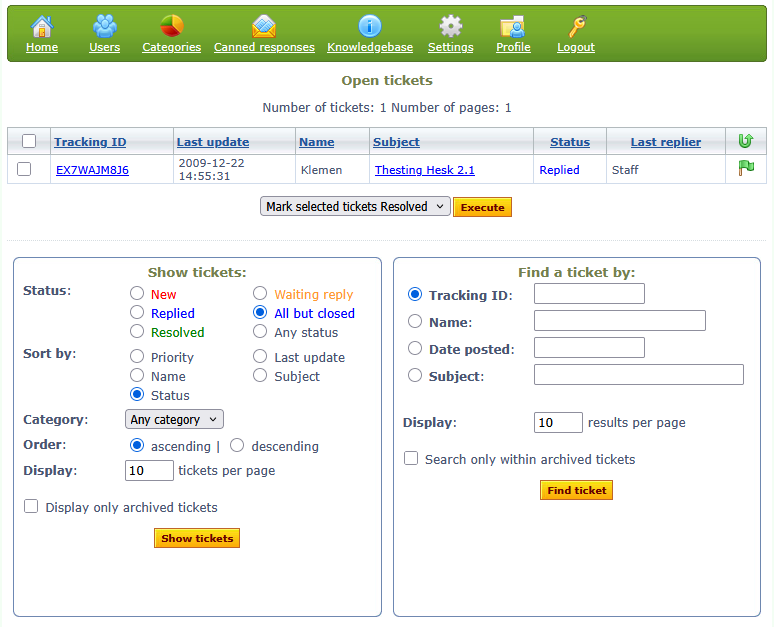The height and width of the screenshot is (627, 774).
Task: Choose descending order radio button
Action: point(237,446)
